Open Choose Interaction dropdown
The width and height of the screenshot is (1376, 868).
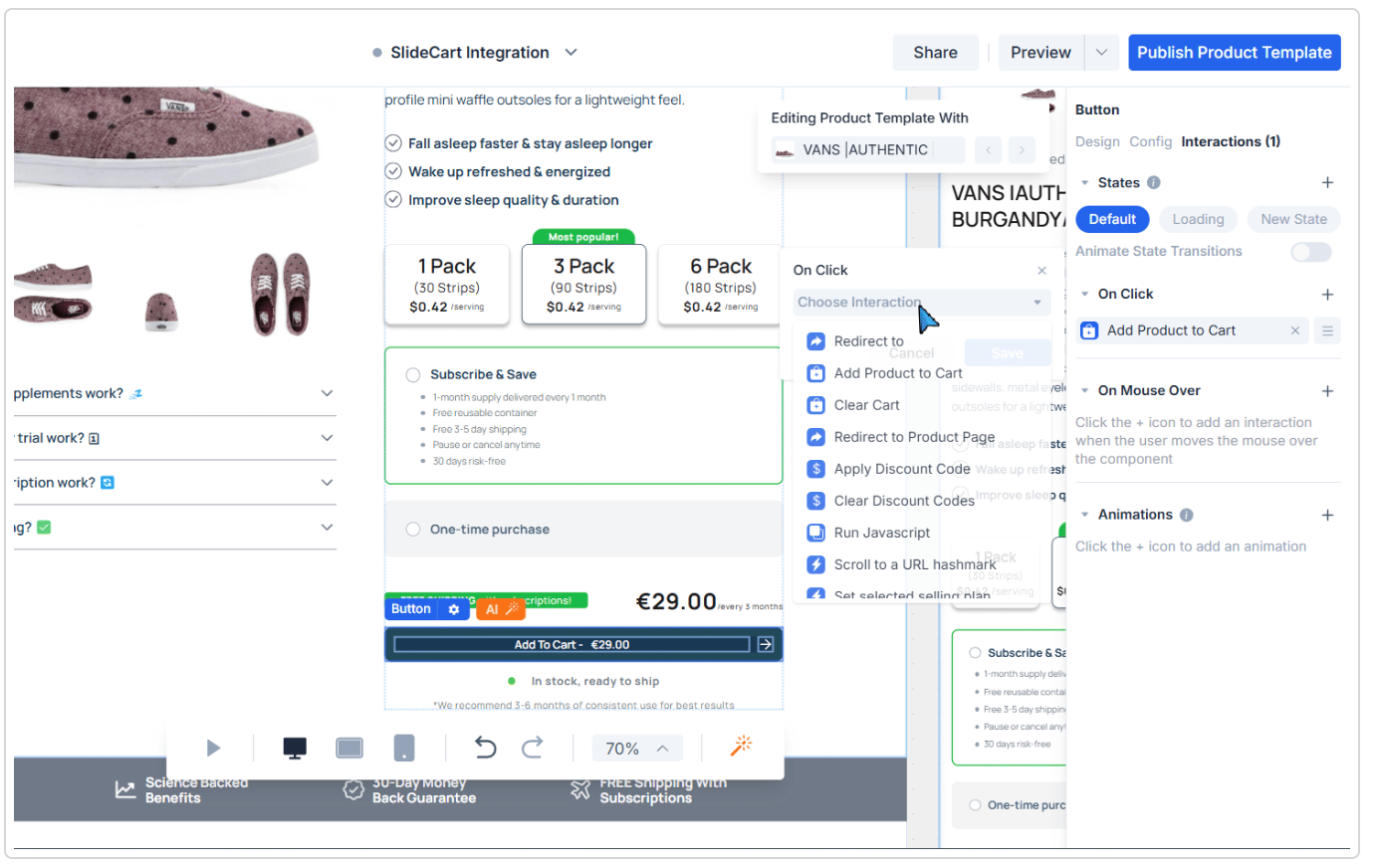pos(921,302)
